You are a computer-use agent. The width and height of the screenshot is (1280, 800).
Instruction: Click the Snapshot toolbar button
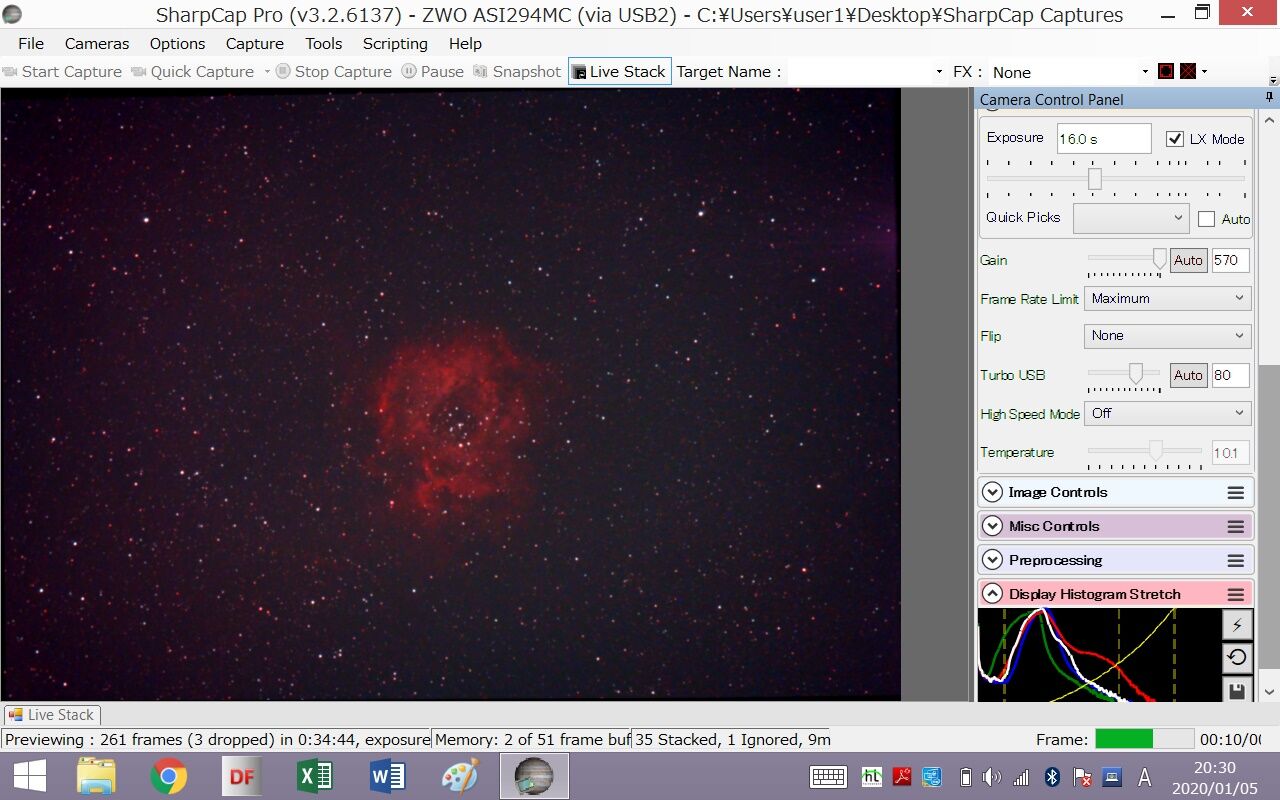pyautogui.click(x=517, y=71)
